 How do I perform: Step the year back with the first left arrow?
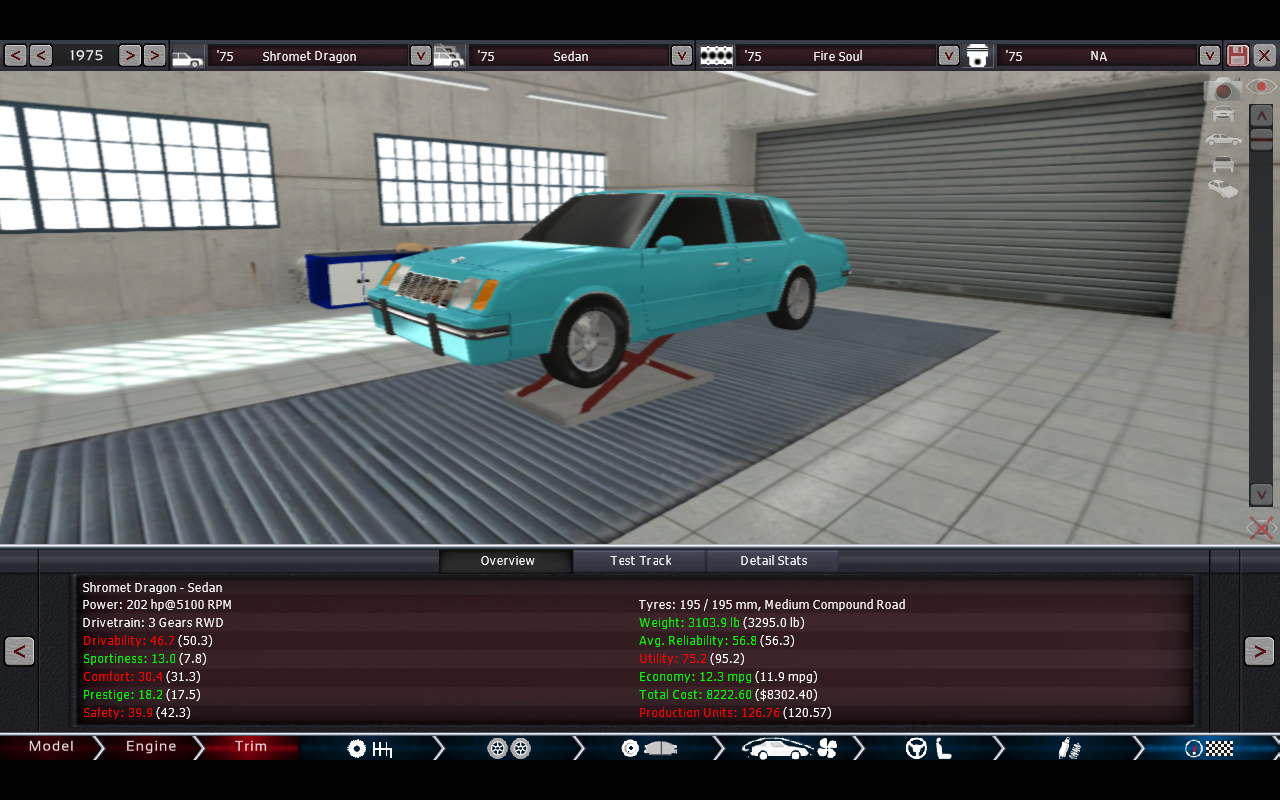[15, 55]
